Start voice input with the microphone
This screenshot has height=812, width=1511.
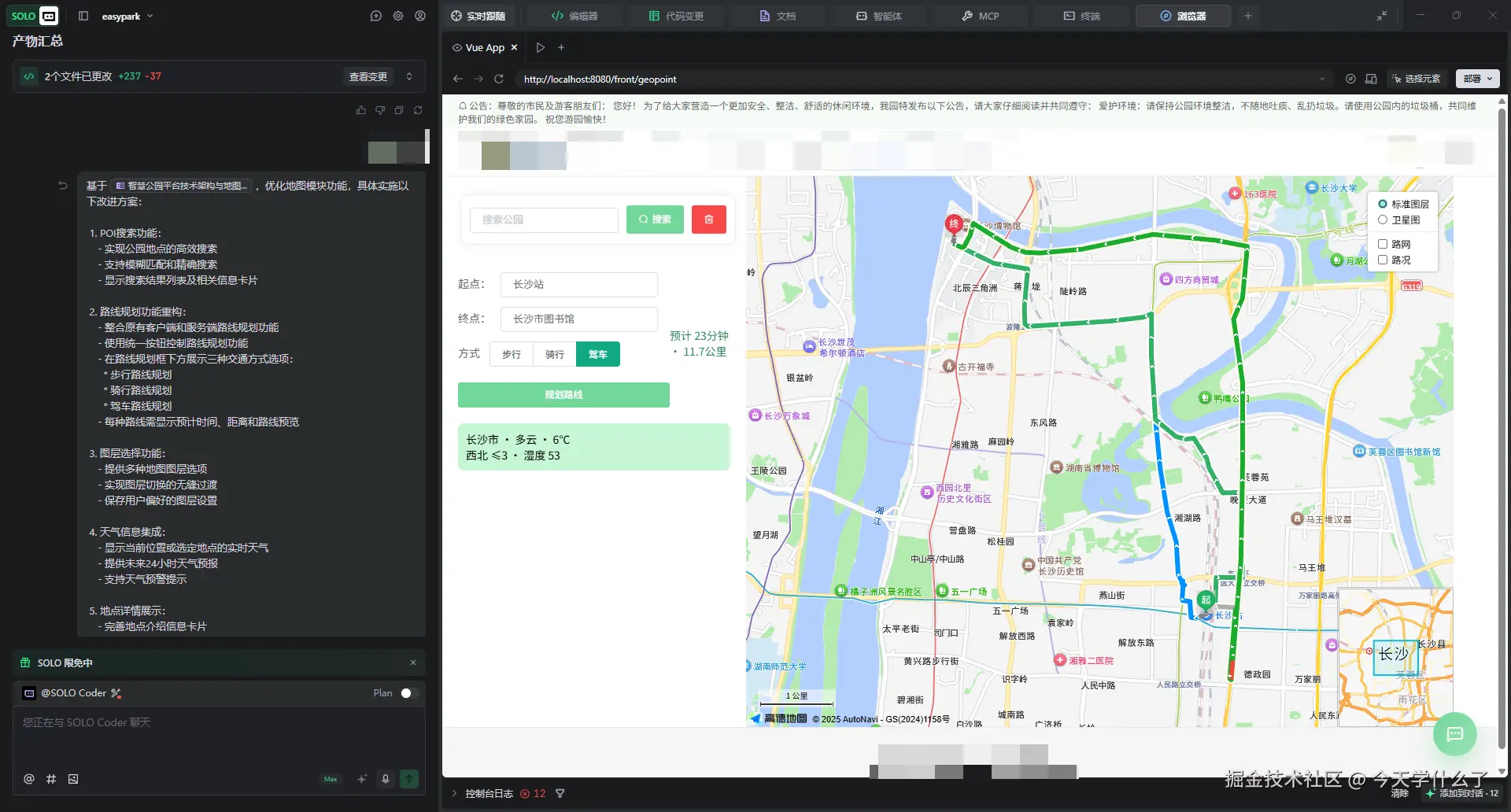tap(386, 779)
